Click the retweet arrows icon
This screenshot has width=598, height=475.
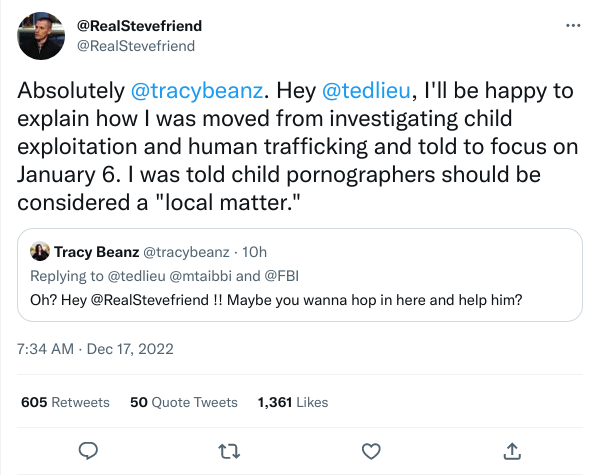(x=229, y=451)
